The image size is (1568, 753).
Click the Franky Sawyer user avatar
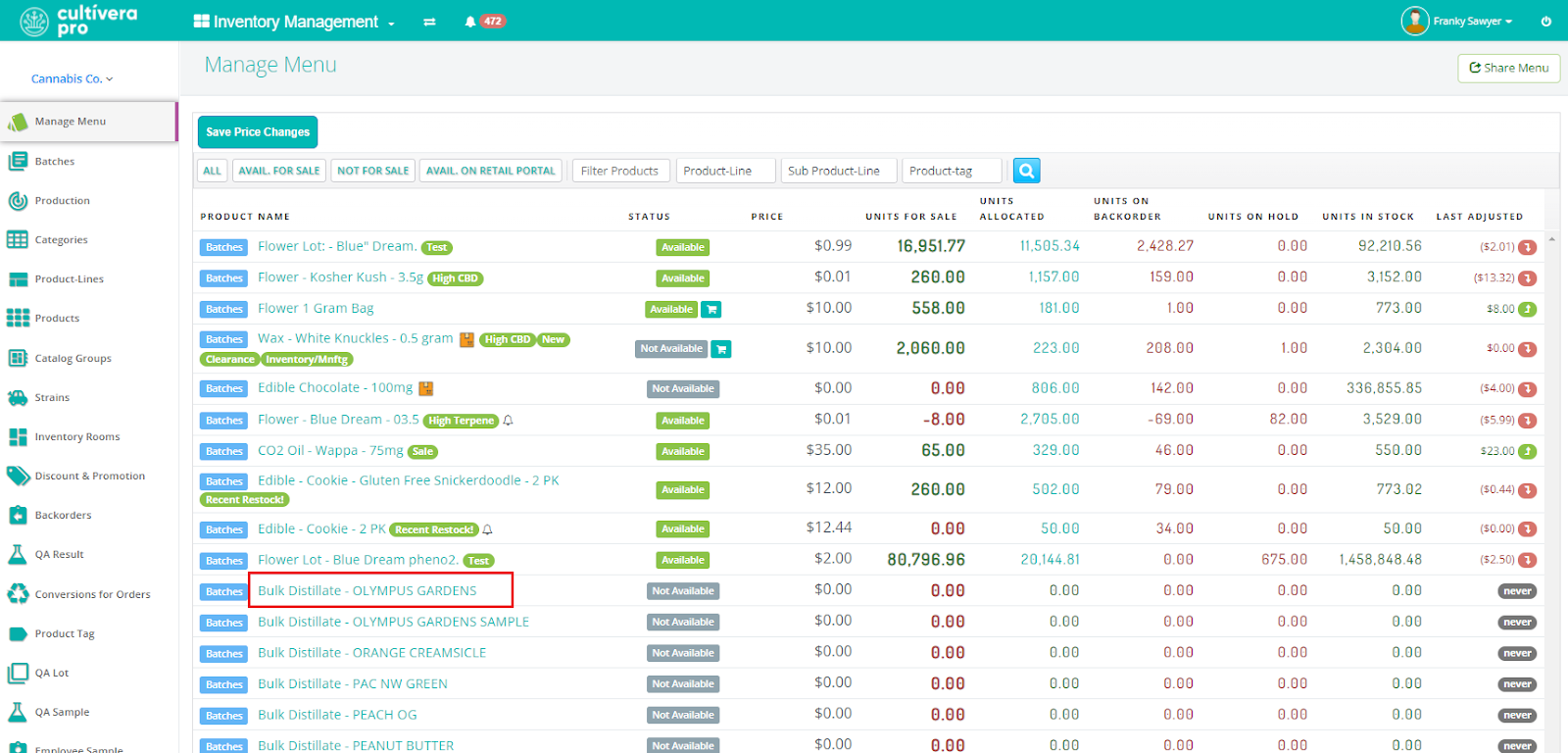1414,21
